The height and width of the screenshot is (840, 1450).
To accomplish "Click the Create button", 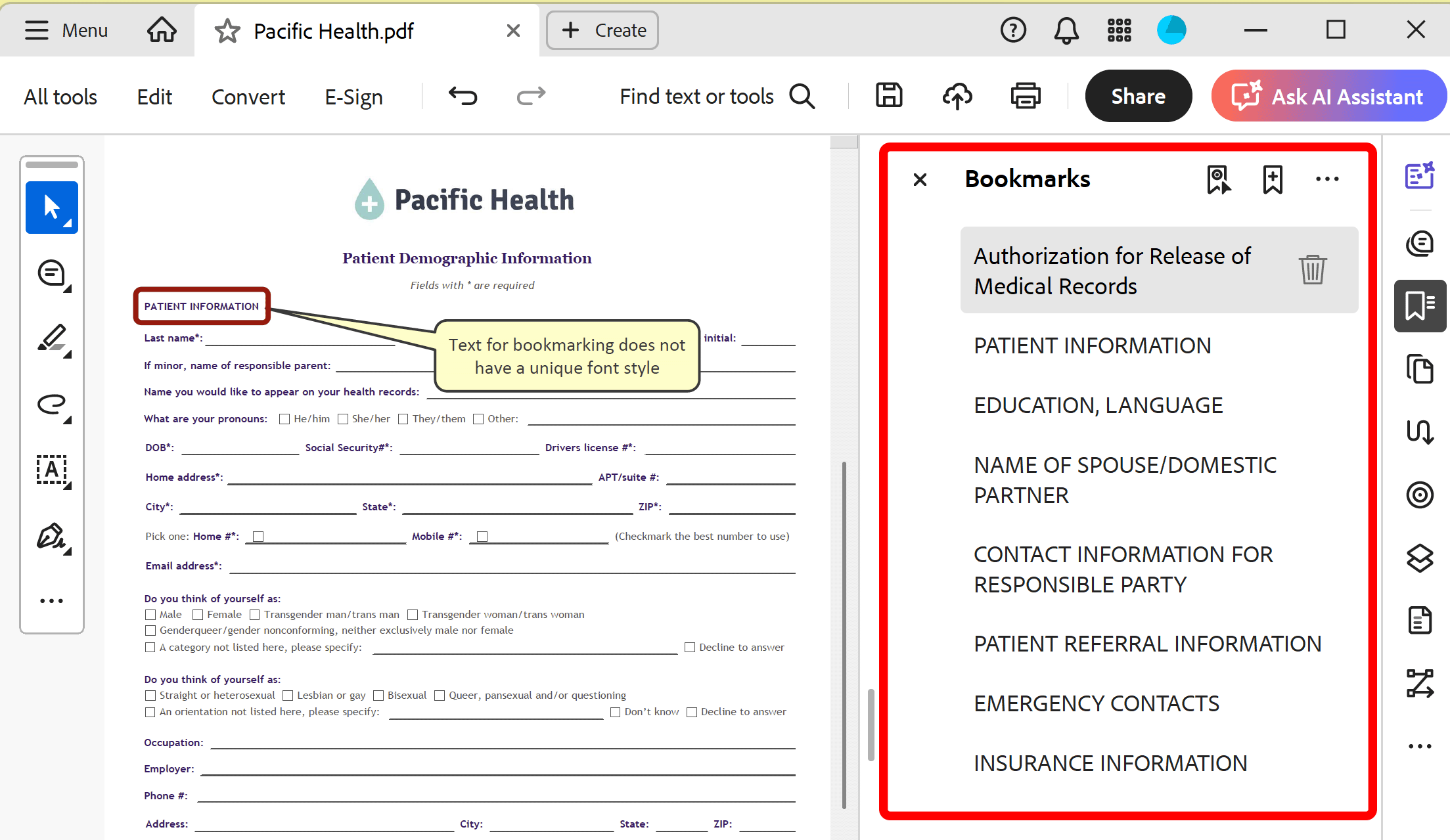I will click(602, 30).
